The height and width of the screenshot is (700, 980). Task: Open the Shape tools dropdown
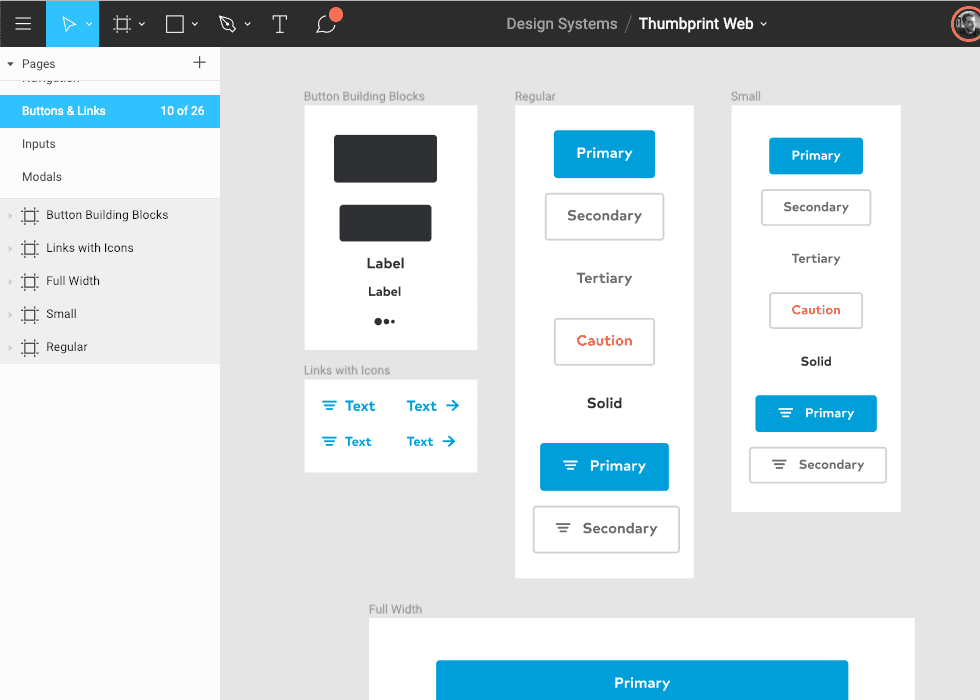(x=195, y=23)
